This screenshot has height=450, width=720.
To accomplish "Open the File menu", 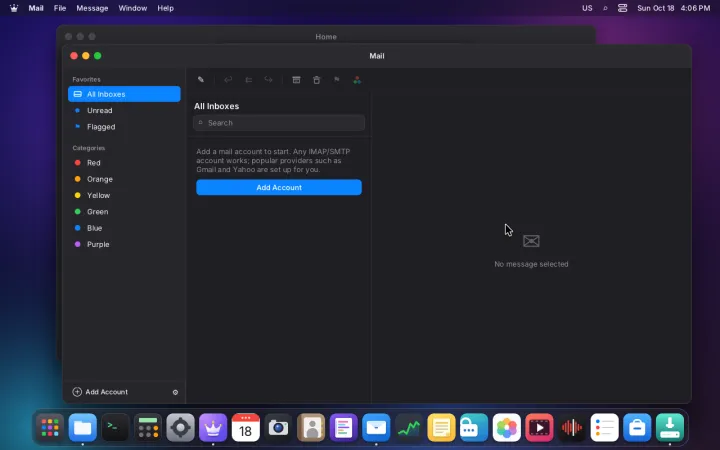I will (60, 8).
